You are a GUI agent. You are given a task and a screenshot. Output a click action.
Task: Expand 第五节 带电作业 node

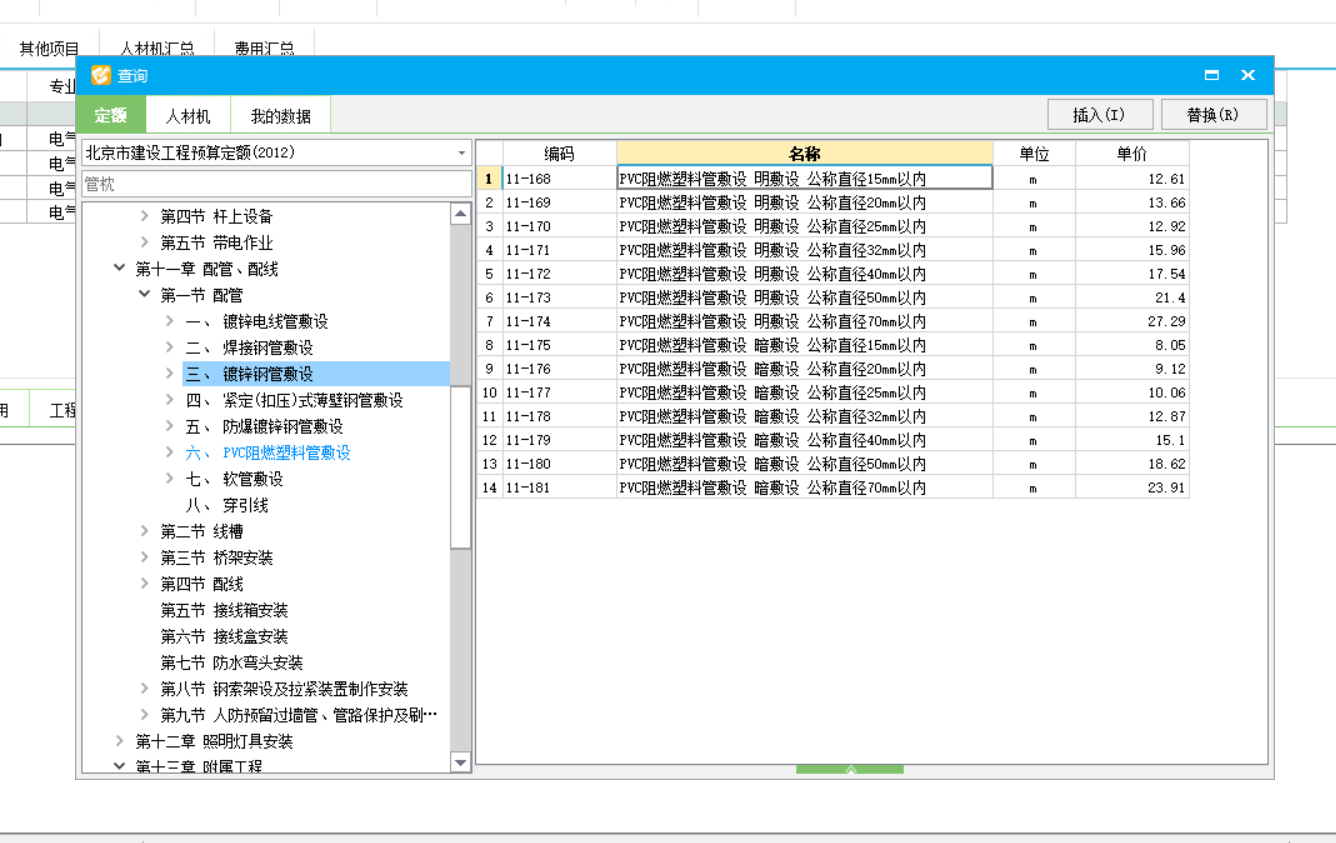[145, 242]
